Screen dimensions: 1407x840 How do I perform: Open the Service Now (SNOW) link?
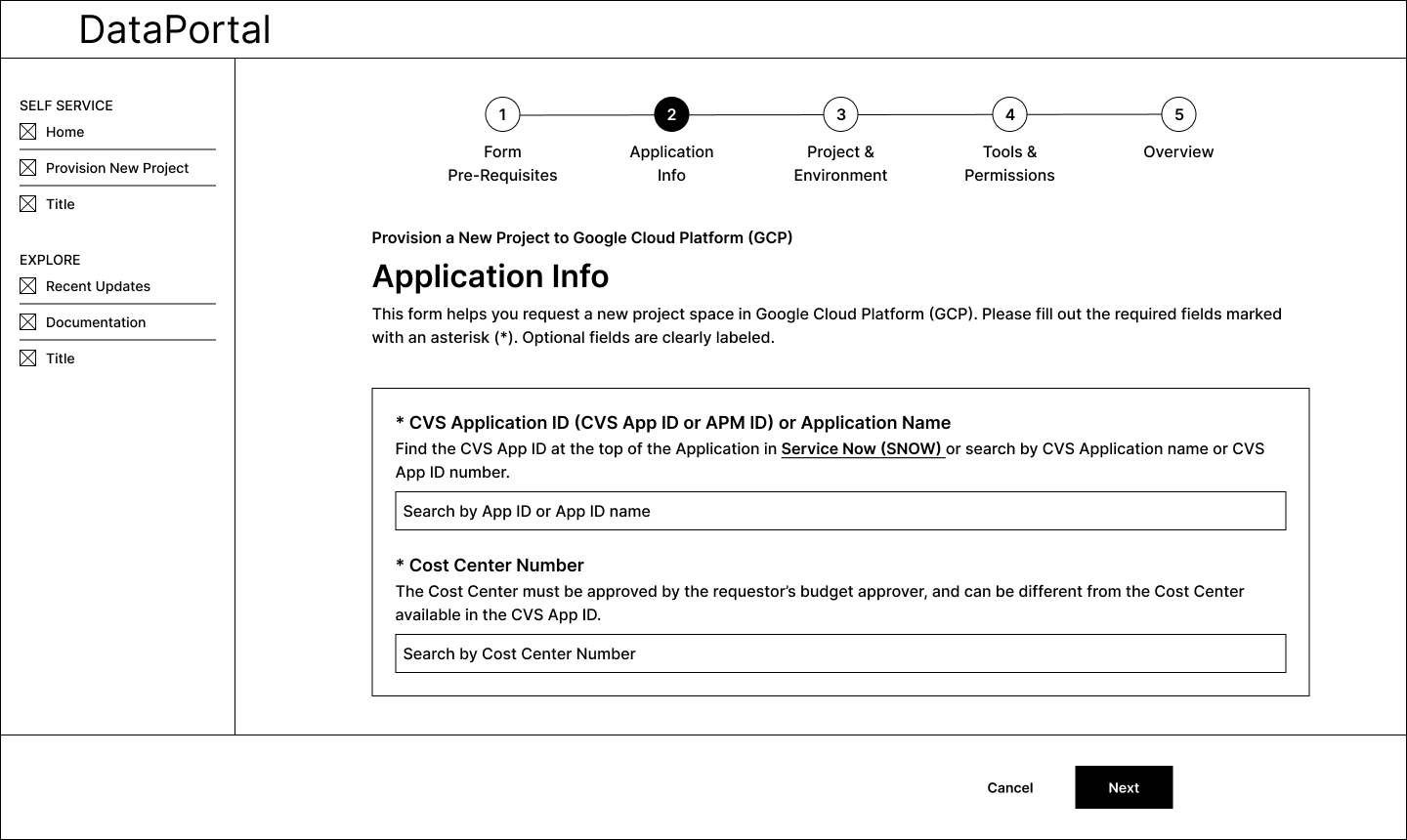click(861, 448)
